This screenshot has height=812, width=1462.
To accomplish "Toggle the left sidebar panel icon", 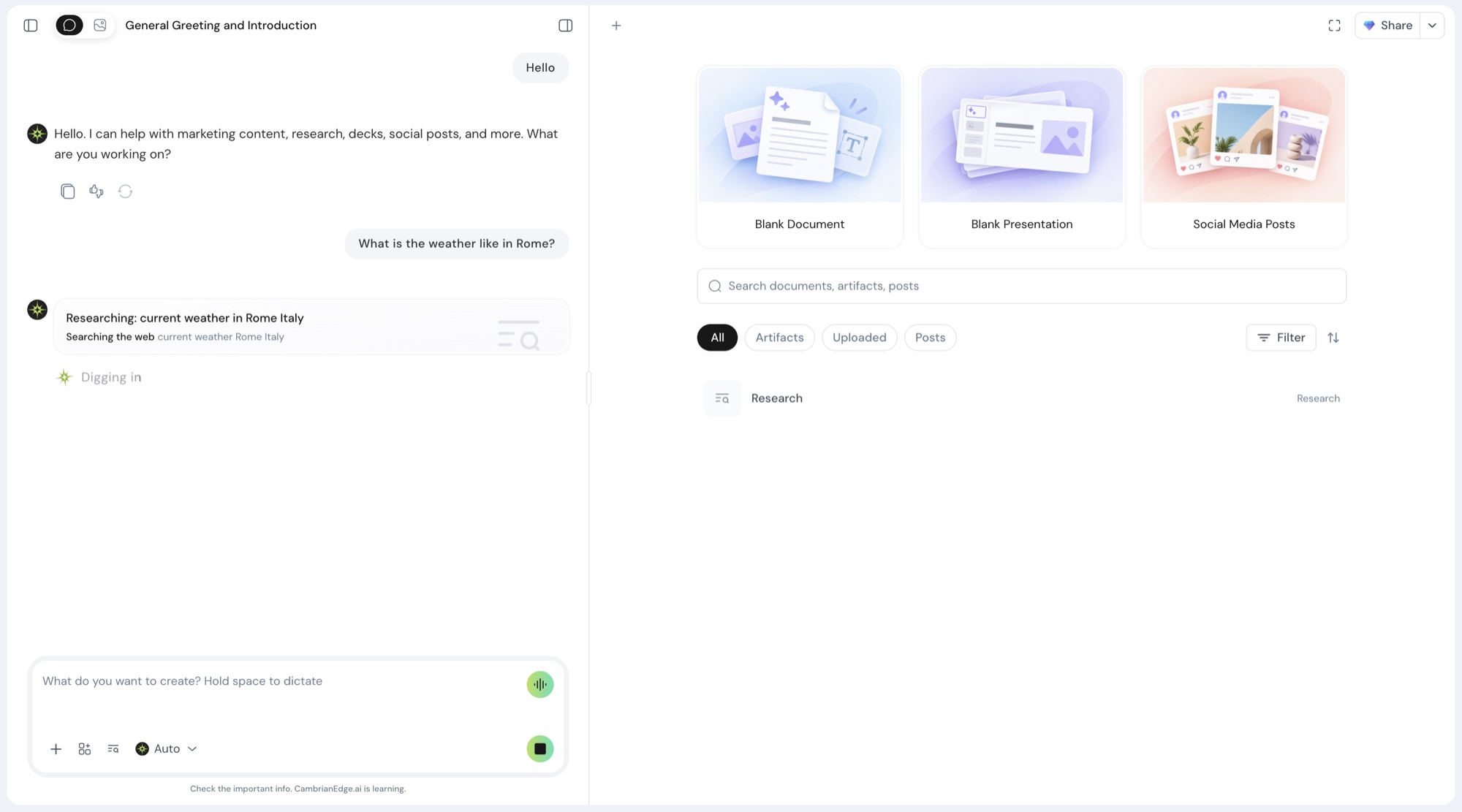I will [x=31, y=26].
